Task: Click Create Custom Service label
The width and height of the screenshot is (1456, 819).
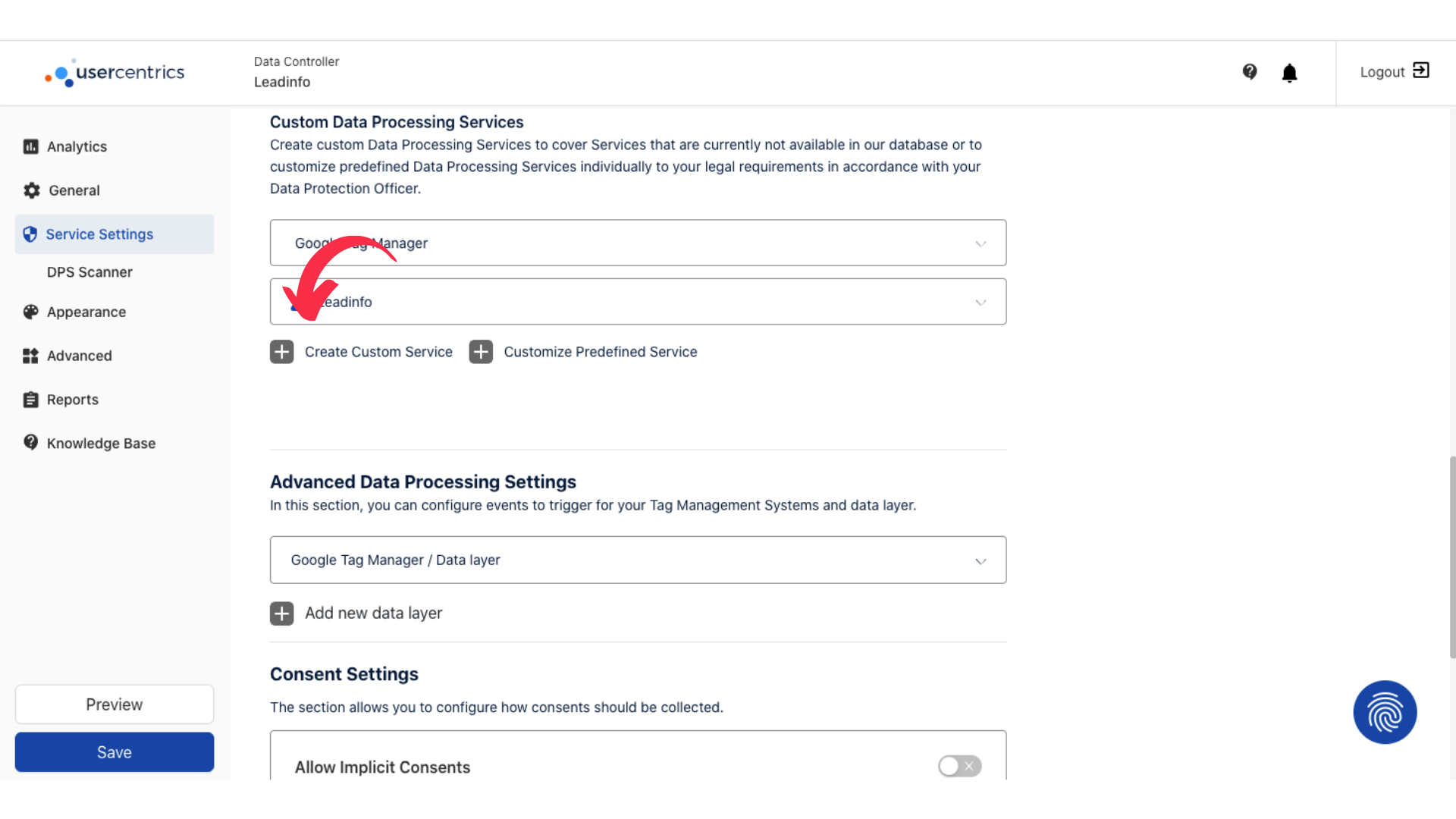Action: point(378,352)
